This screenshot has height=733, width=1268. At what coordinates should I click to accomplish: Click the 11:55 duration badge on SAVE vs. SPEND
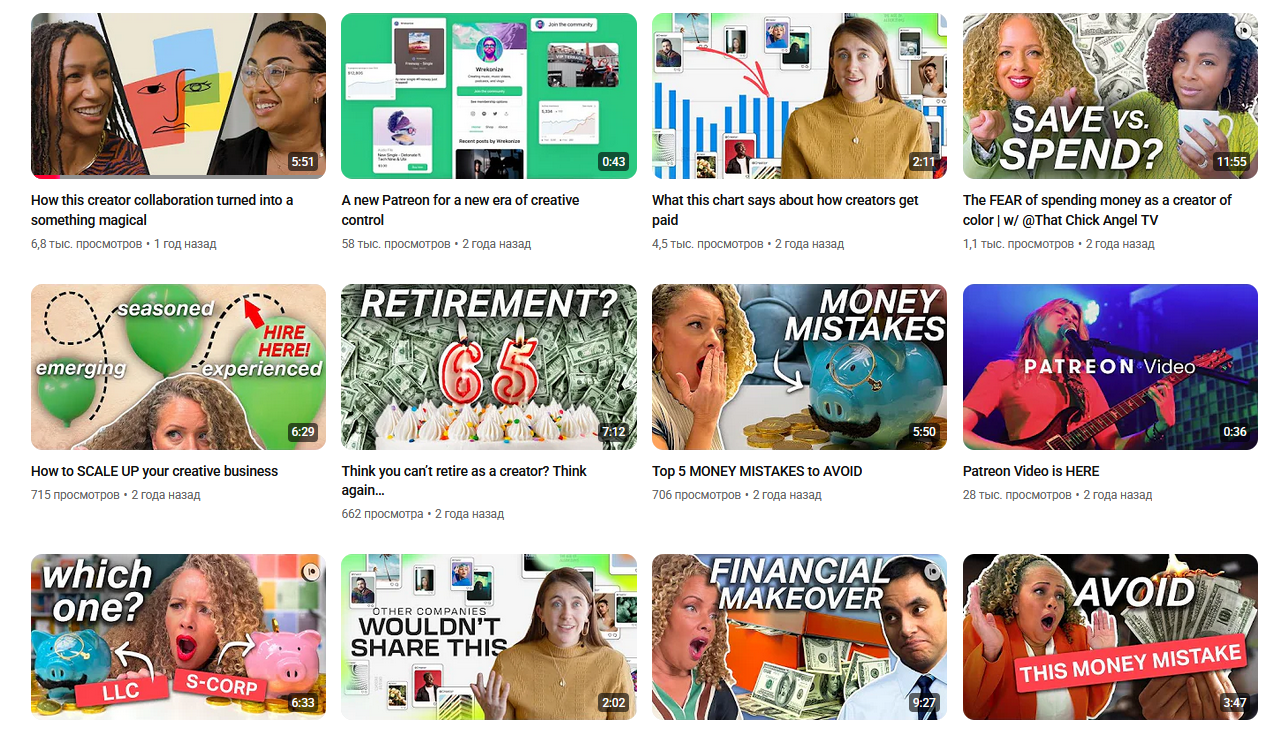(1231, 162)
